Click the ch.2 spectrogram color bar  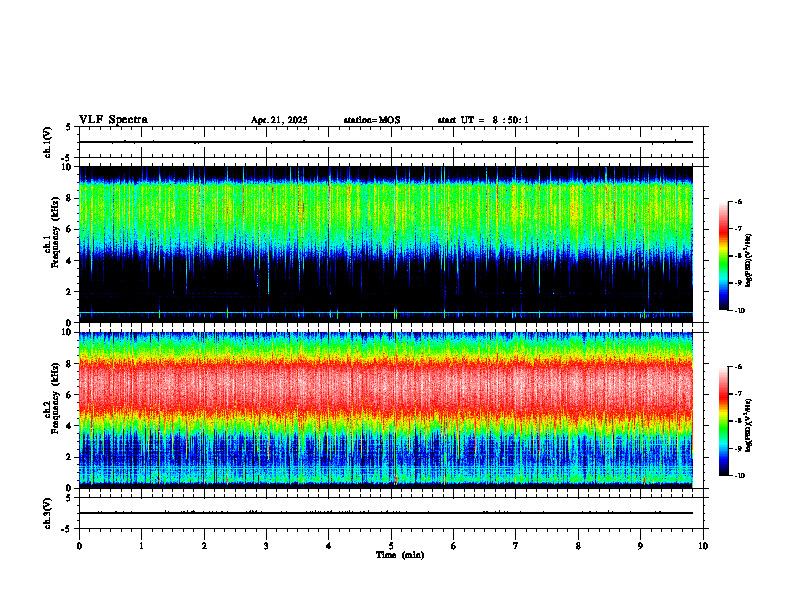tap(723, 421)
